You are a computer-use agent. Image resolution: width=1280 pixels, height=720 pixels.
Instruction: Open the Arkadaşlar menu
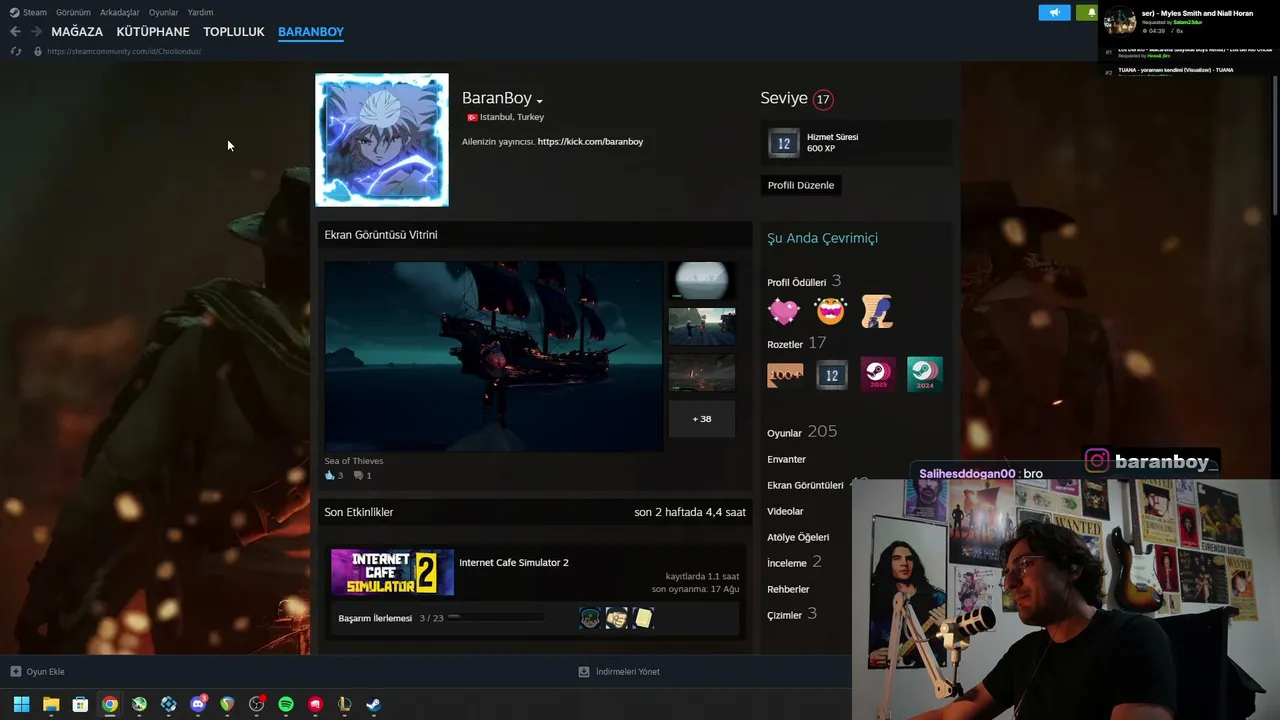pyautogui.click(x=120, y=12)
